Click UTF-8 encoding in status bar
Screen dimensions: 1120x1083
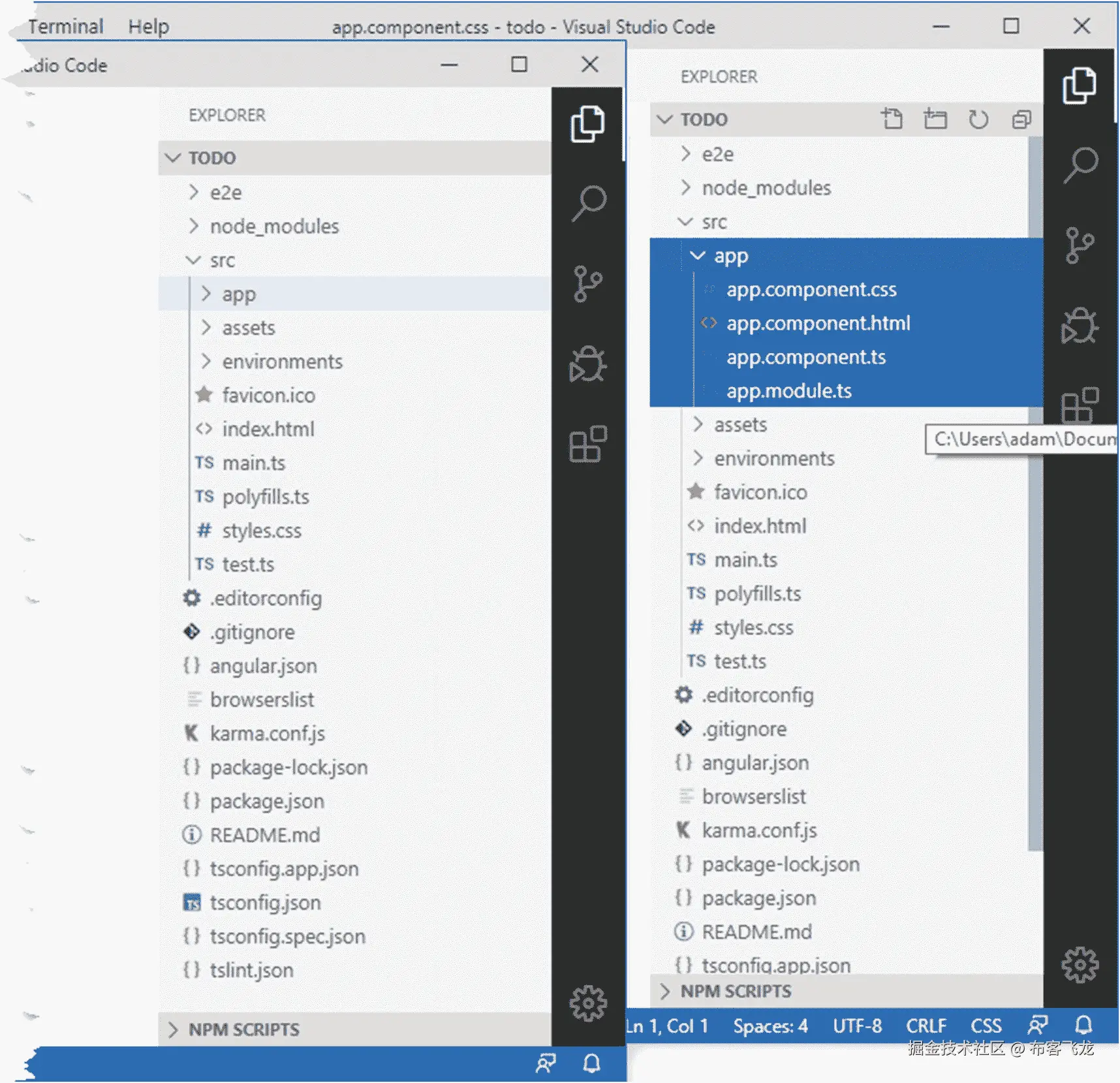pos(857,1026)
